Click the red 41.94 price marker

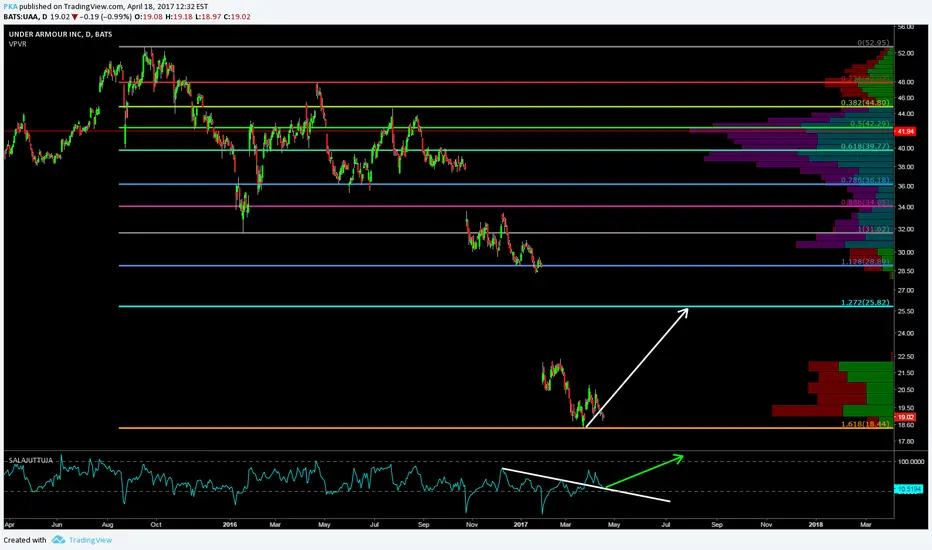905,131
